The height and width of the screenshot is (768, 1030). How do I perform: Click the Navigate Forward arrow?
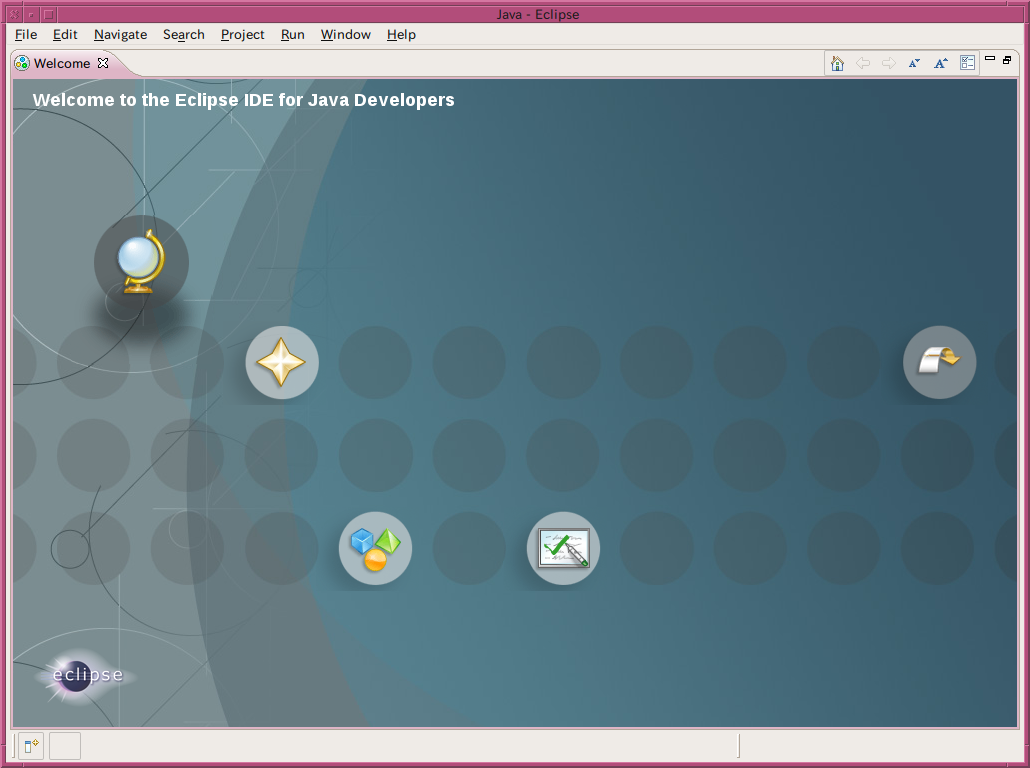click(x=889, y=63)
